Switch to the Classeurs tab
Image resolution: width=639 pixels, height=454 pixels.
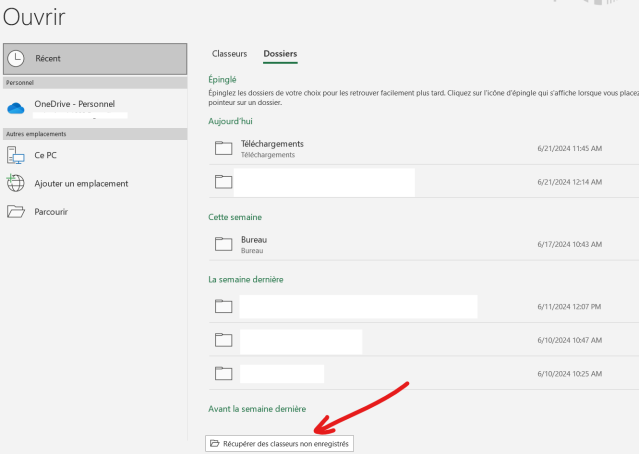click(229, 54)
